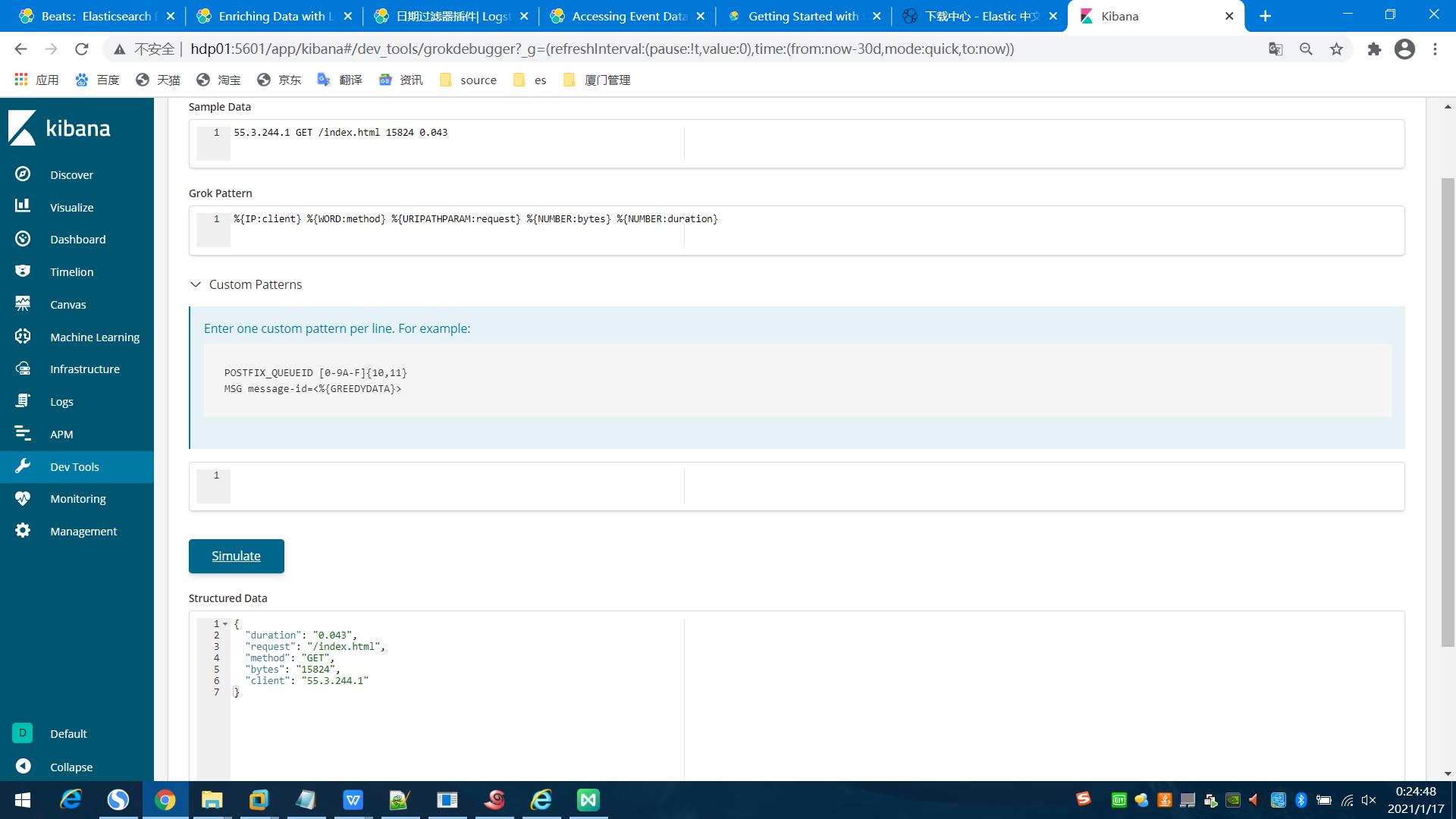Open the Default space selector
This screenshot has height=819, width=1456.
pyautogui.click(x=23, y=733)
